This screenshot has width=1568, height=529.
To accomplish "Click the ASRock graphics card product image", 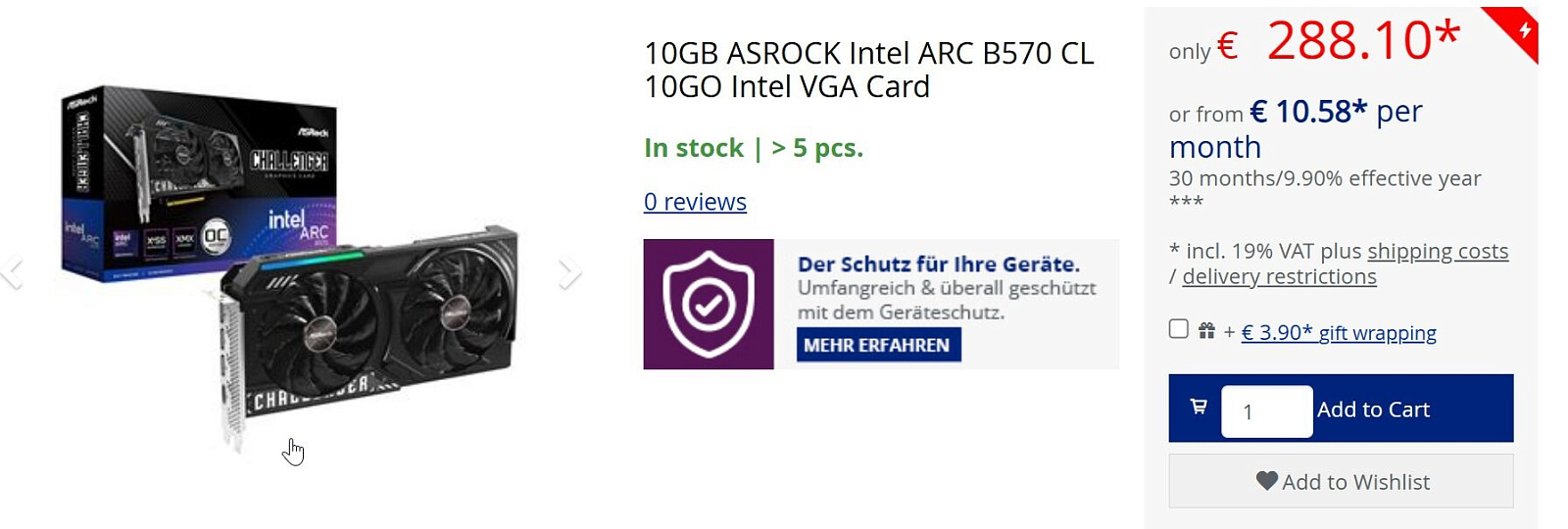I will click(x=290, y=267).
